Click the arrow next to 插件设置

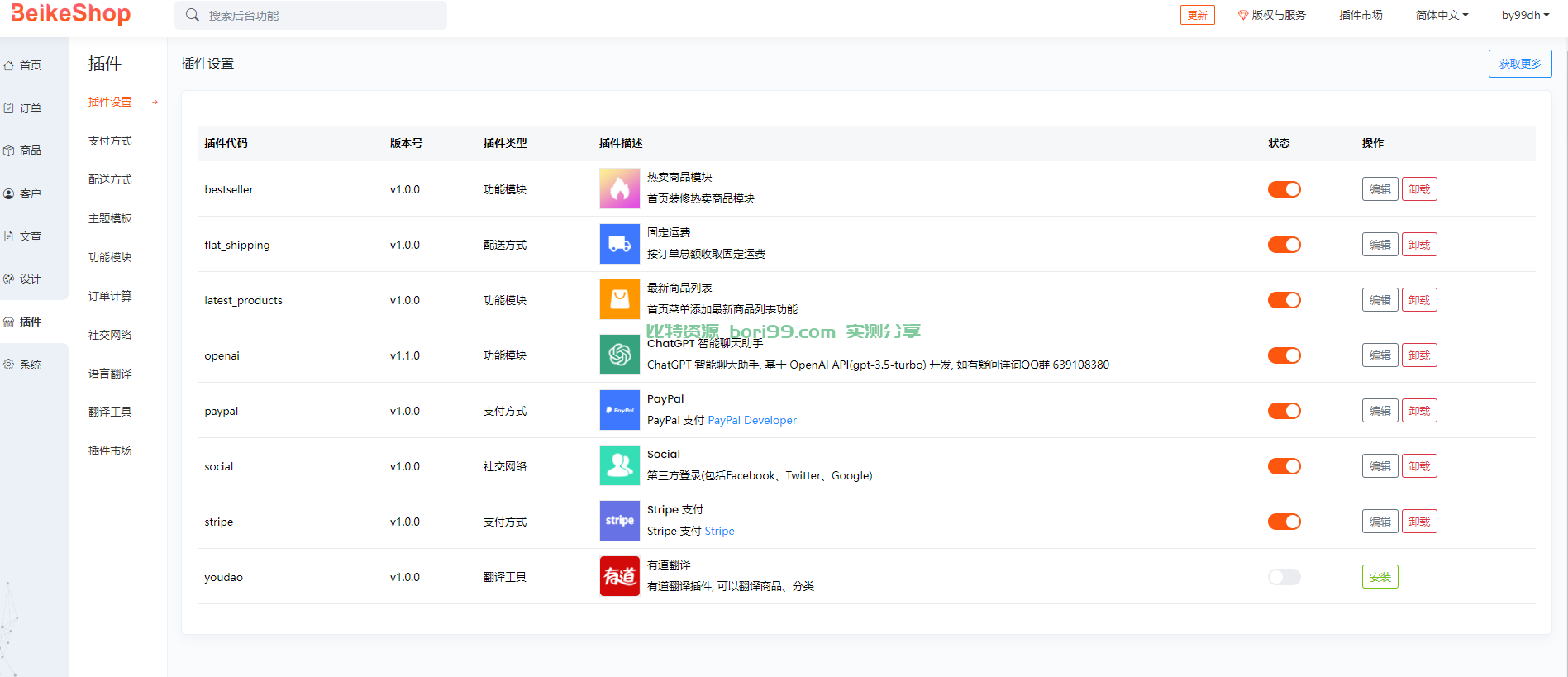155,103
